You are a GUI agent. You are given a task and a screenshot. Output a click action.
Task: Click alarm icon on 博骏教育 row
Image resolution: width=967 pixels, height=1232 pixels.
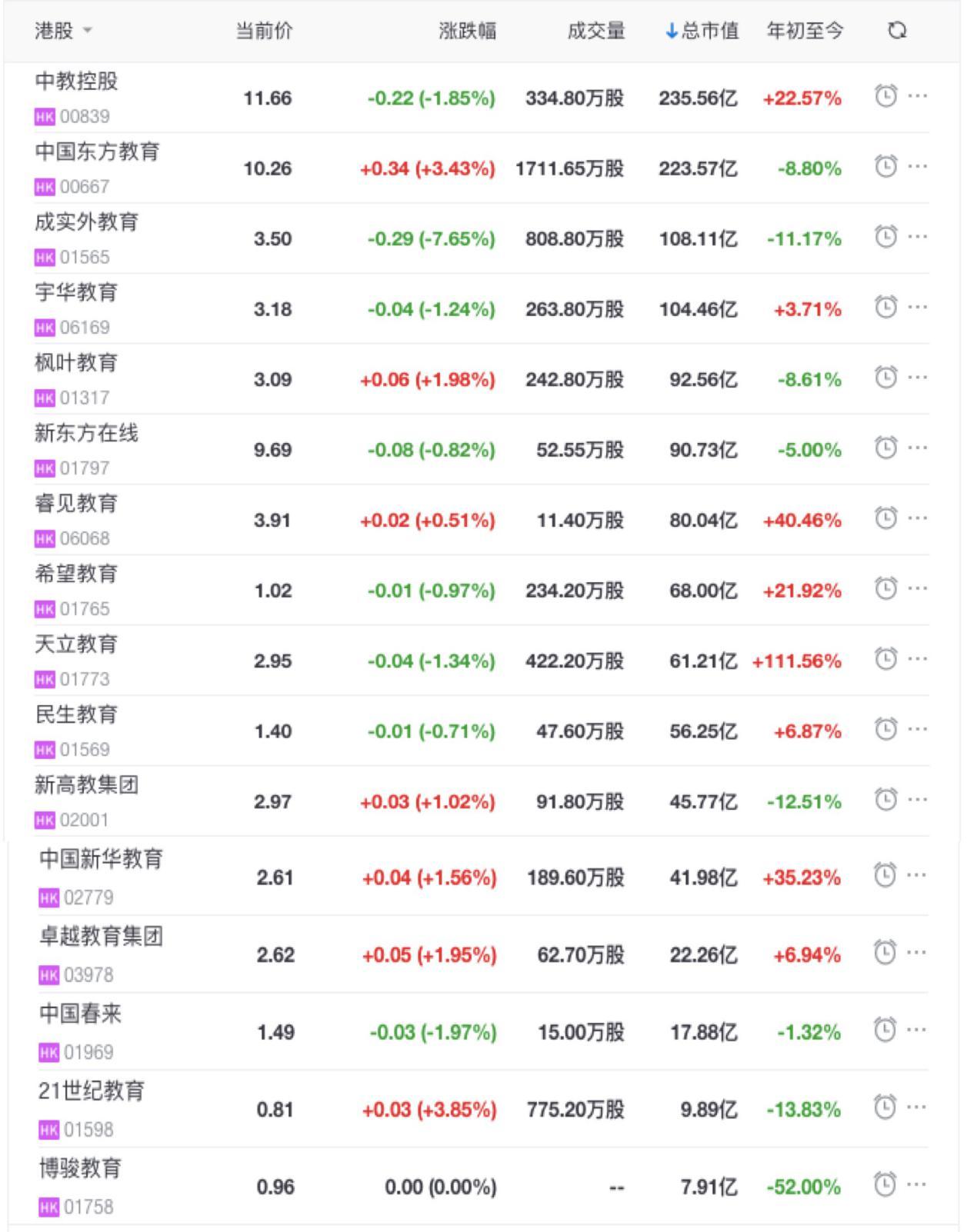[x=885, y=1184]
